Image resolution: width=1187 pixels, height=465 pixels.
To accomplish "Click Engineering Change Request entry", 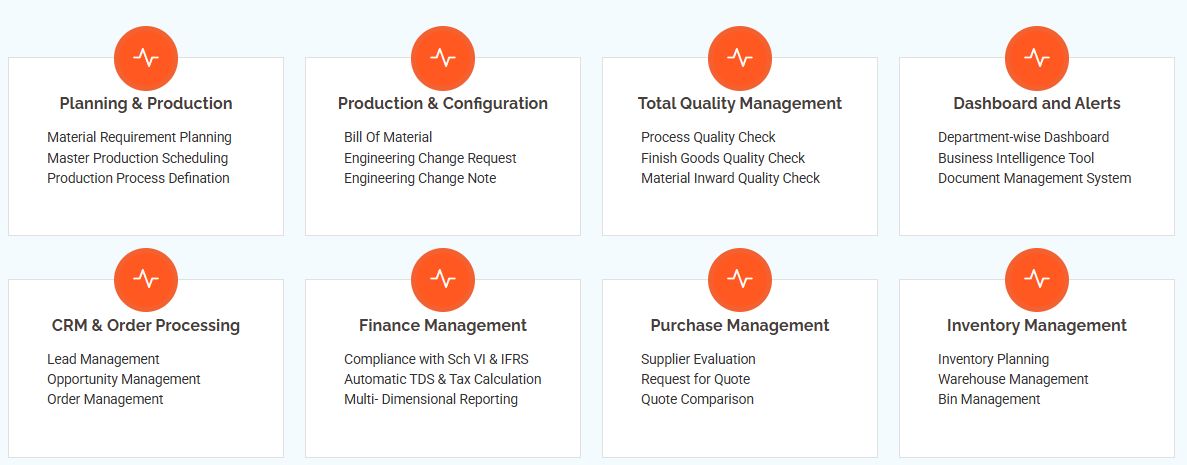I will click(x=430, y=158).
